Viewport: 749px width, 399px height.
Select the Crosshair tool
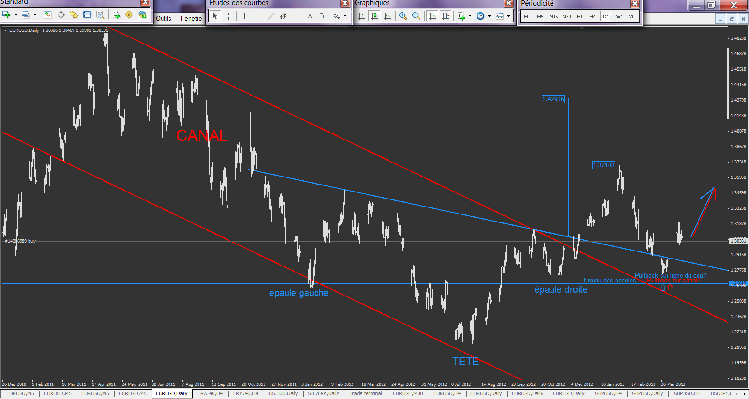tap(229, 16)
